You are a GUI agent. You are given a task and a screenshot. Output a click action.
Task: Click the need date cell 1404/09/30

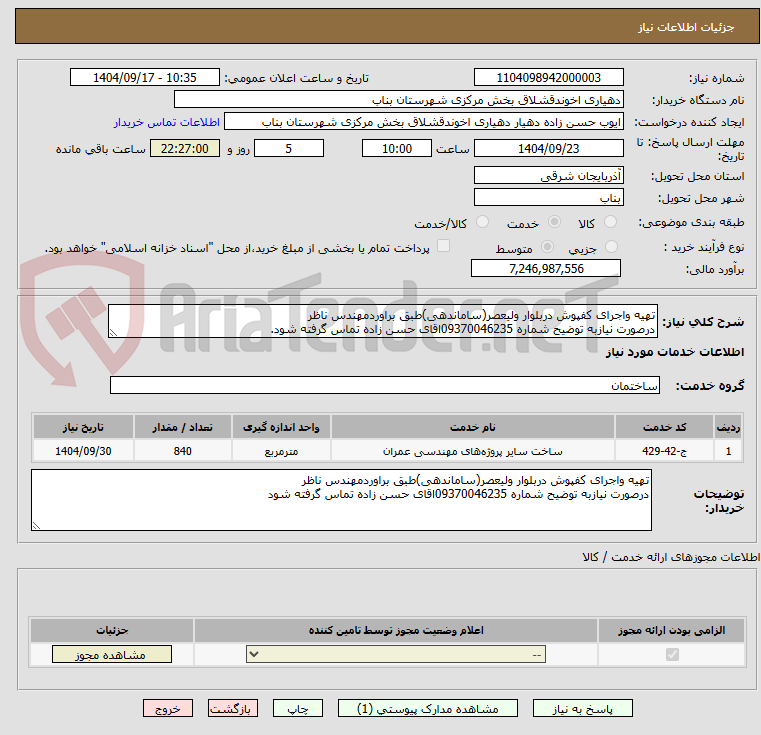[x=83, y=451]
